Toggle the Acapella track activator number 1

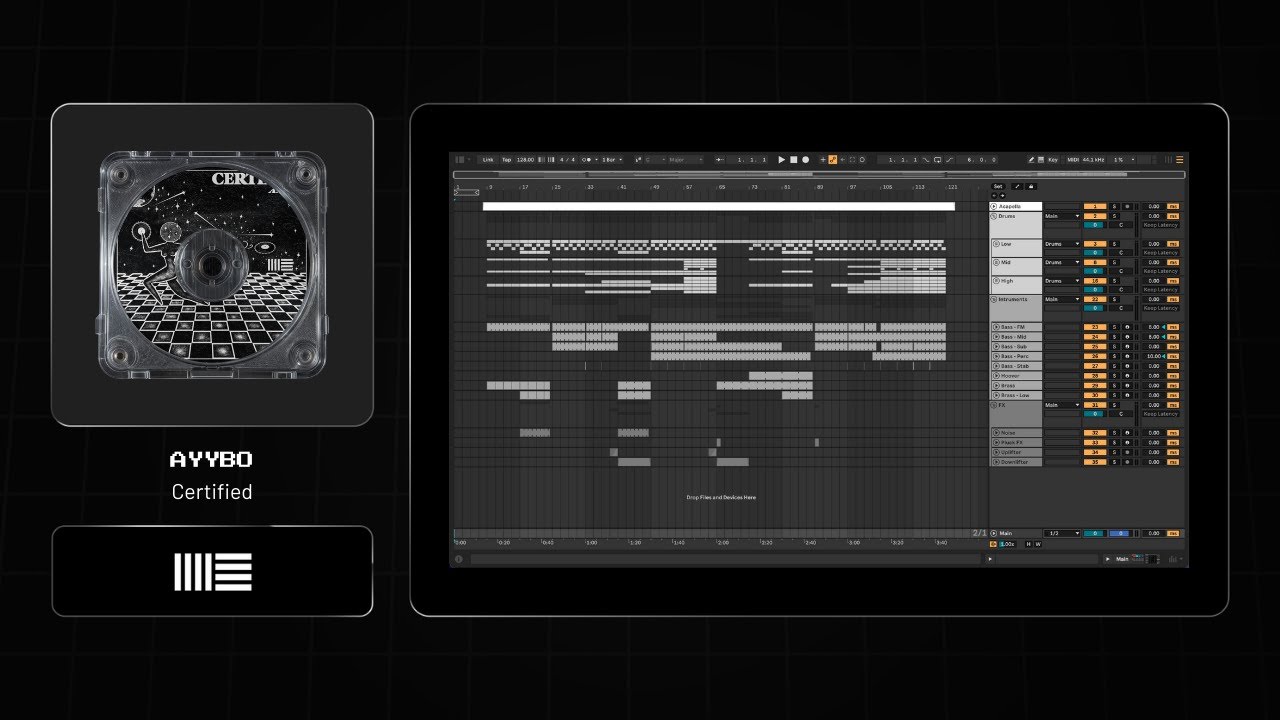click(1095, 206)
